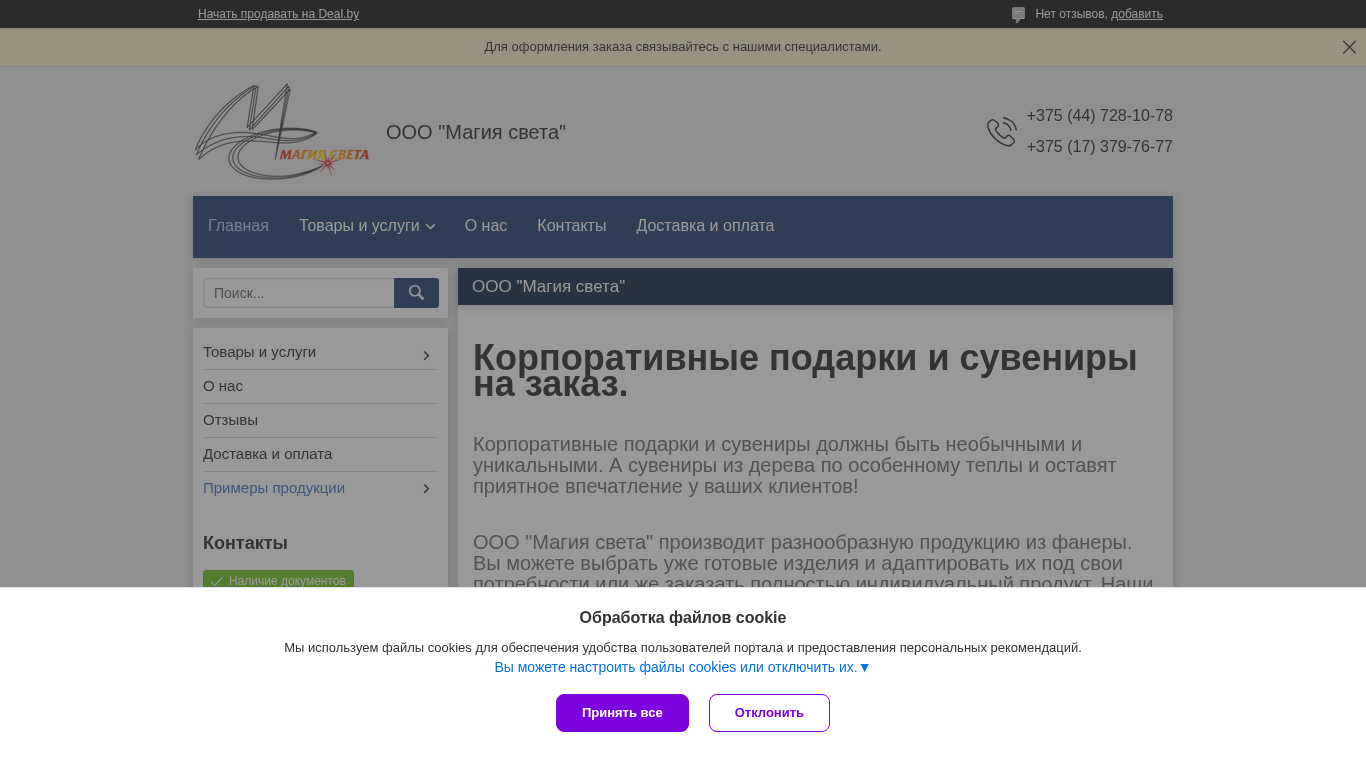
Task: Click ООО "Магия света" content panel title
Action: click(548, 287)
